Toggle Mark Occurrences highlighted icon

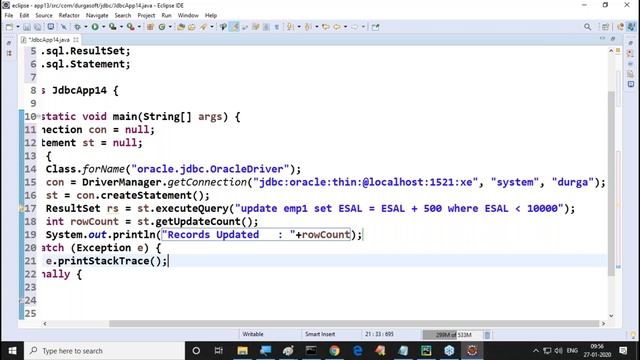pos(234,27)
